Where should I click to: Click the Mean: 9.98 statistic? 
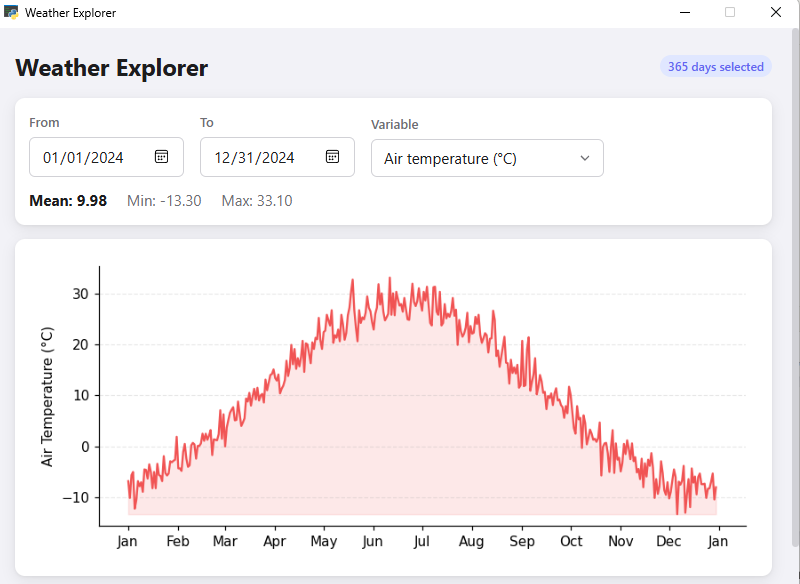[x=68, y=201]
